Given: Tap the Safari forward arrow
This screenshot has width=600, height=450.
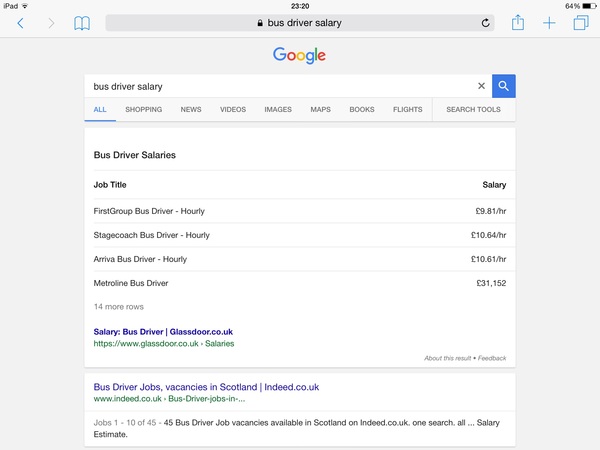Looking at the screenshot, I should 51,23.
